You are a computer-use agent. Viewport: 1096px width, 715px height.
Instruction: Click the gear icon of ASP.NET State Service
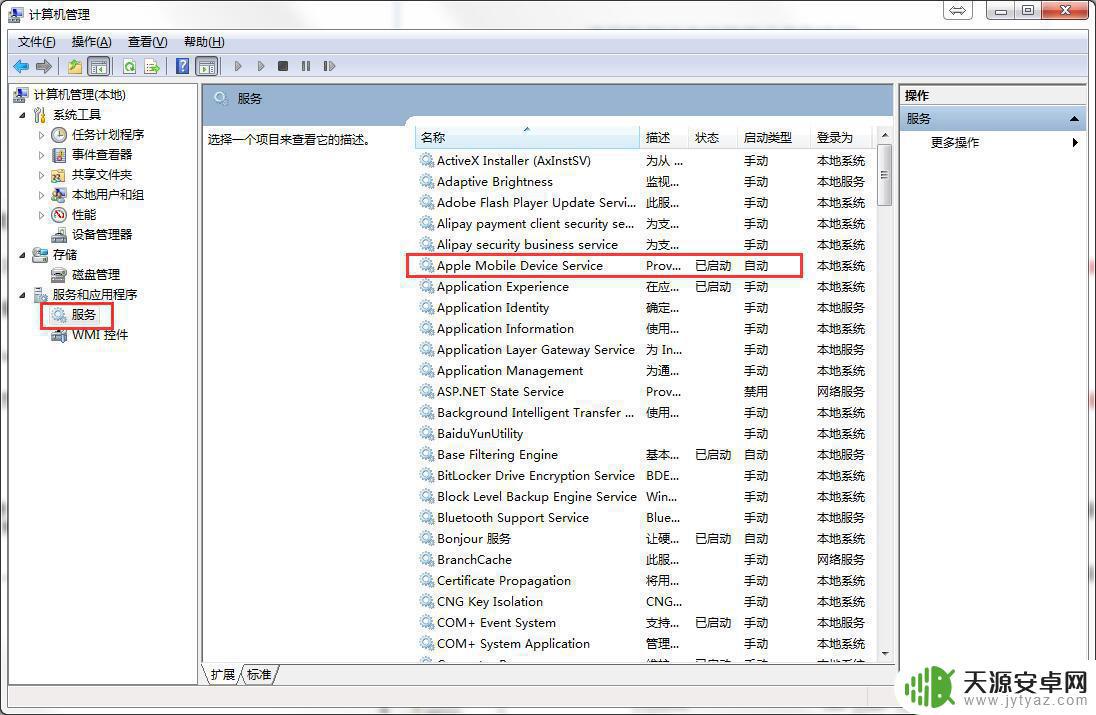coord(426,391)
